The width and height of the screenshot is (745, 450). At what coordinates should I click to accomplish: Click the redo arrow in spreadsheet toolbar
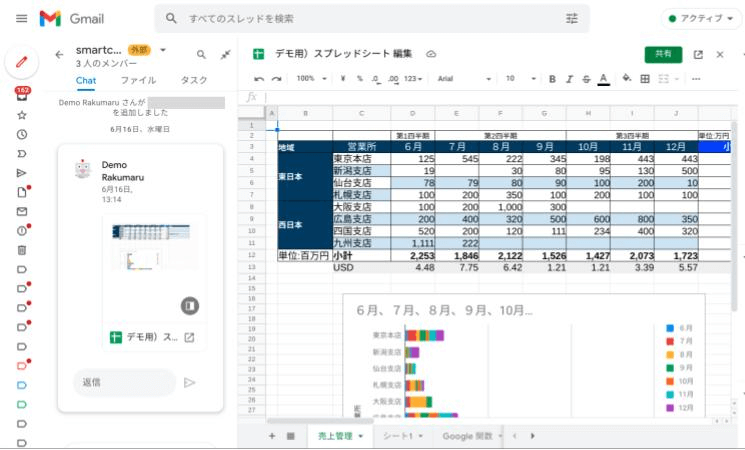point(277,79)
